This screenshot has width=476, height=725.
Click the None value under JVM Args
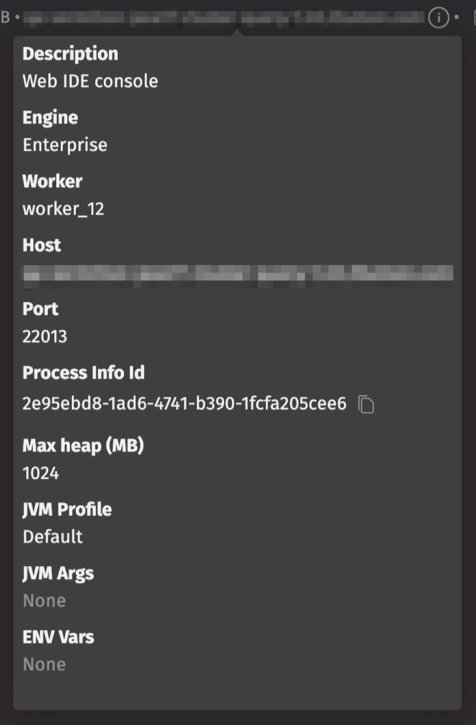(44, 601)
